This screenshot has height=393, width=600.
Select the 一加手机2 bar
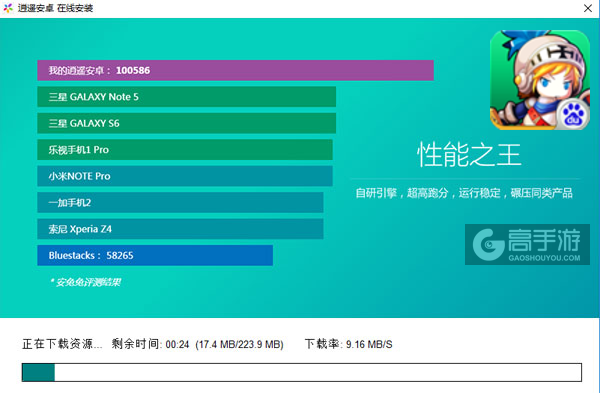click(x=180, y=202)
